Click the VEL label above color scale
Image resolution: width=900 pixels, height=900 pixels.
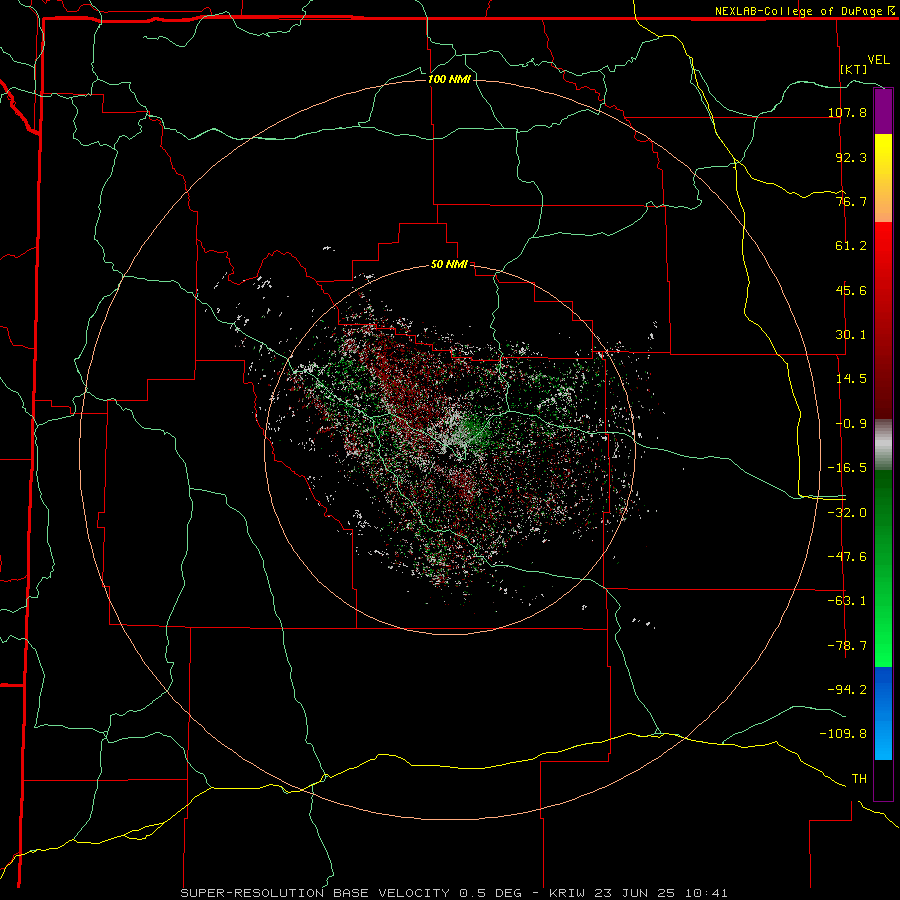tap(878, 60)
